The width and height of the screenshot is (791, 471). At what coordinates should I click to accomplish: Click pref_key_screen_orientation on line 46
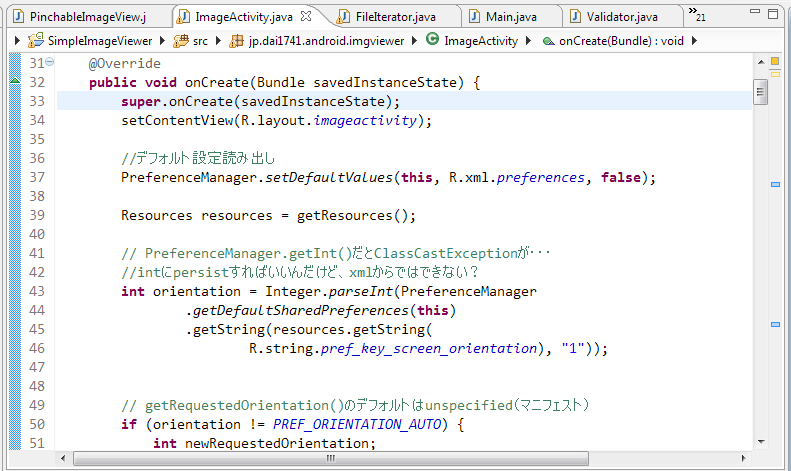pyautogui.click(x=429, y=348)
